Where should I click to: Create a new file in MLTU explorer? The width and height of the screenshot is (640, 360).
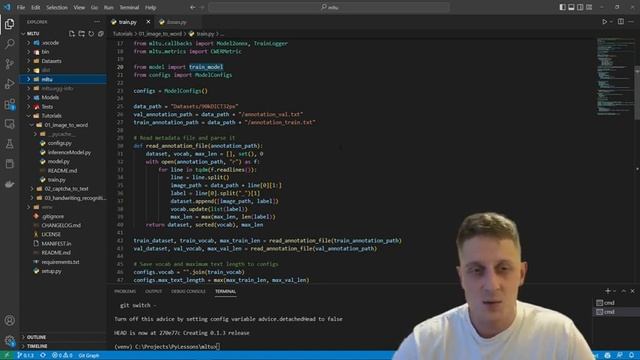point(72,33)
